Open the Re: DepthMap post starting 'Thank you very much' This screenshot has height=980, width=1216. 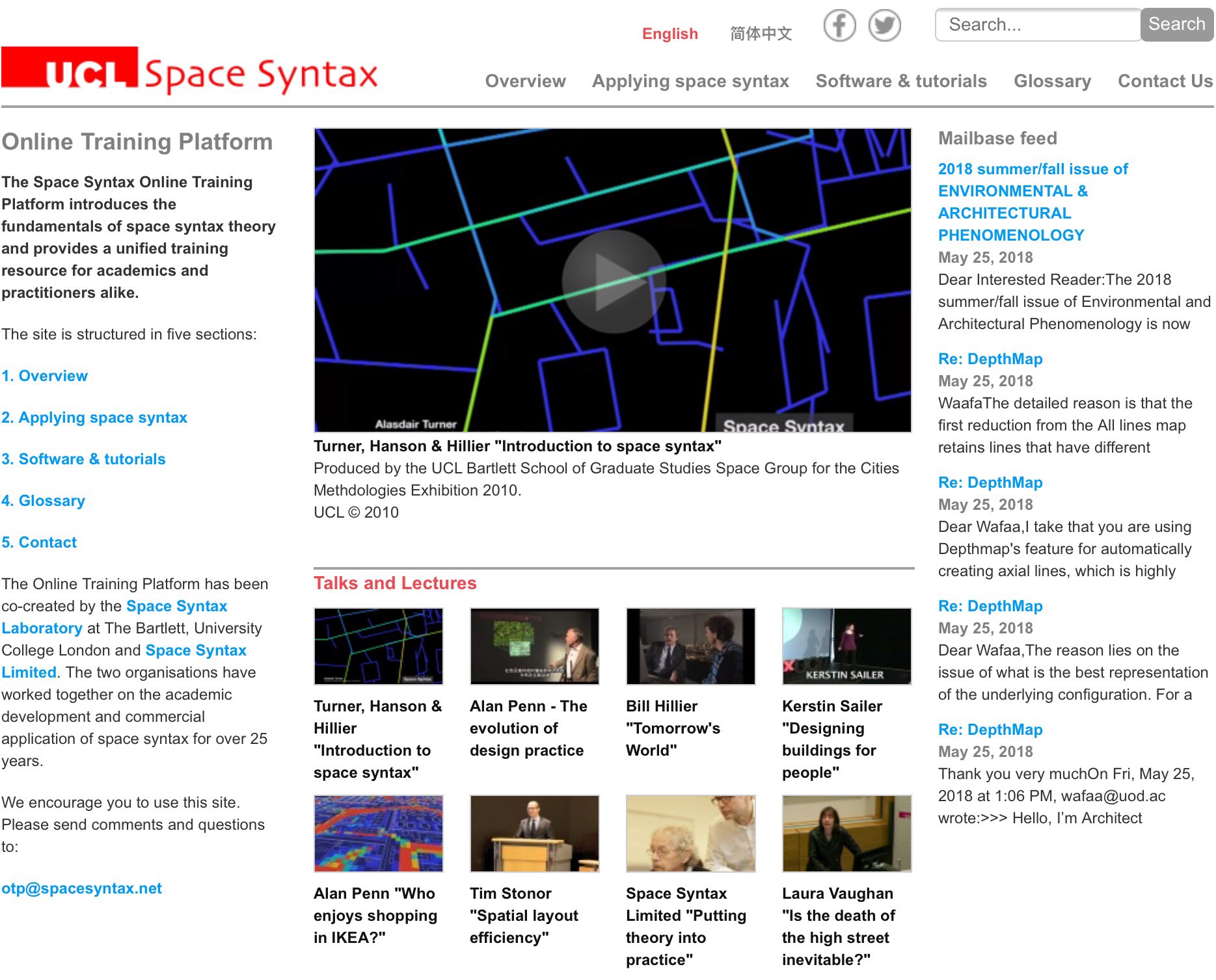click(990, 730)
